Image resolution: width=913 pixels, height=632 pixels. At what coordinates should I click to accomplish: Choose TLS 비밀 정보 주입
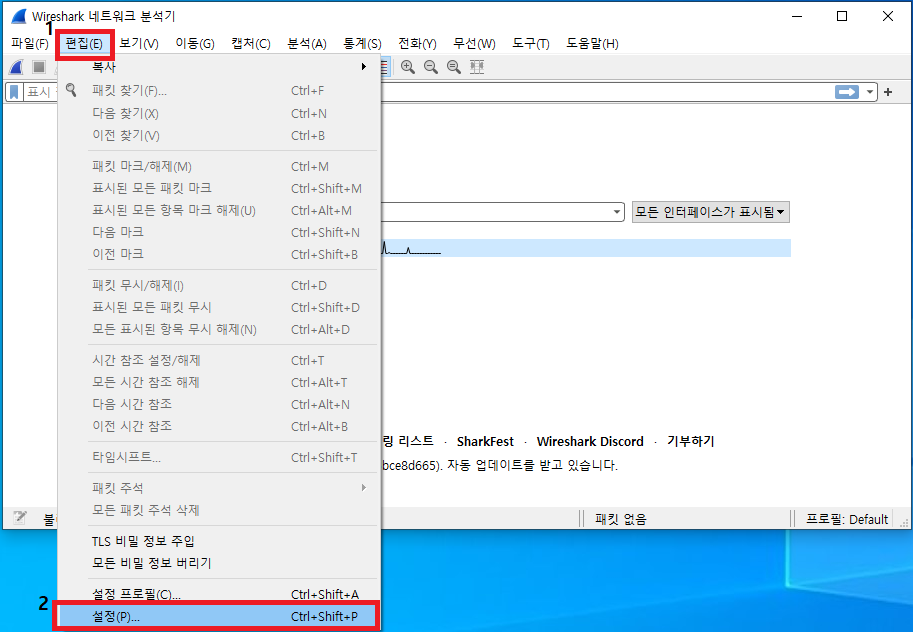coord(219,541)
